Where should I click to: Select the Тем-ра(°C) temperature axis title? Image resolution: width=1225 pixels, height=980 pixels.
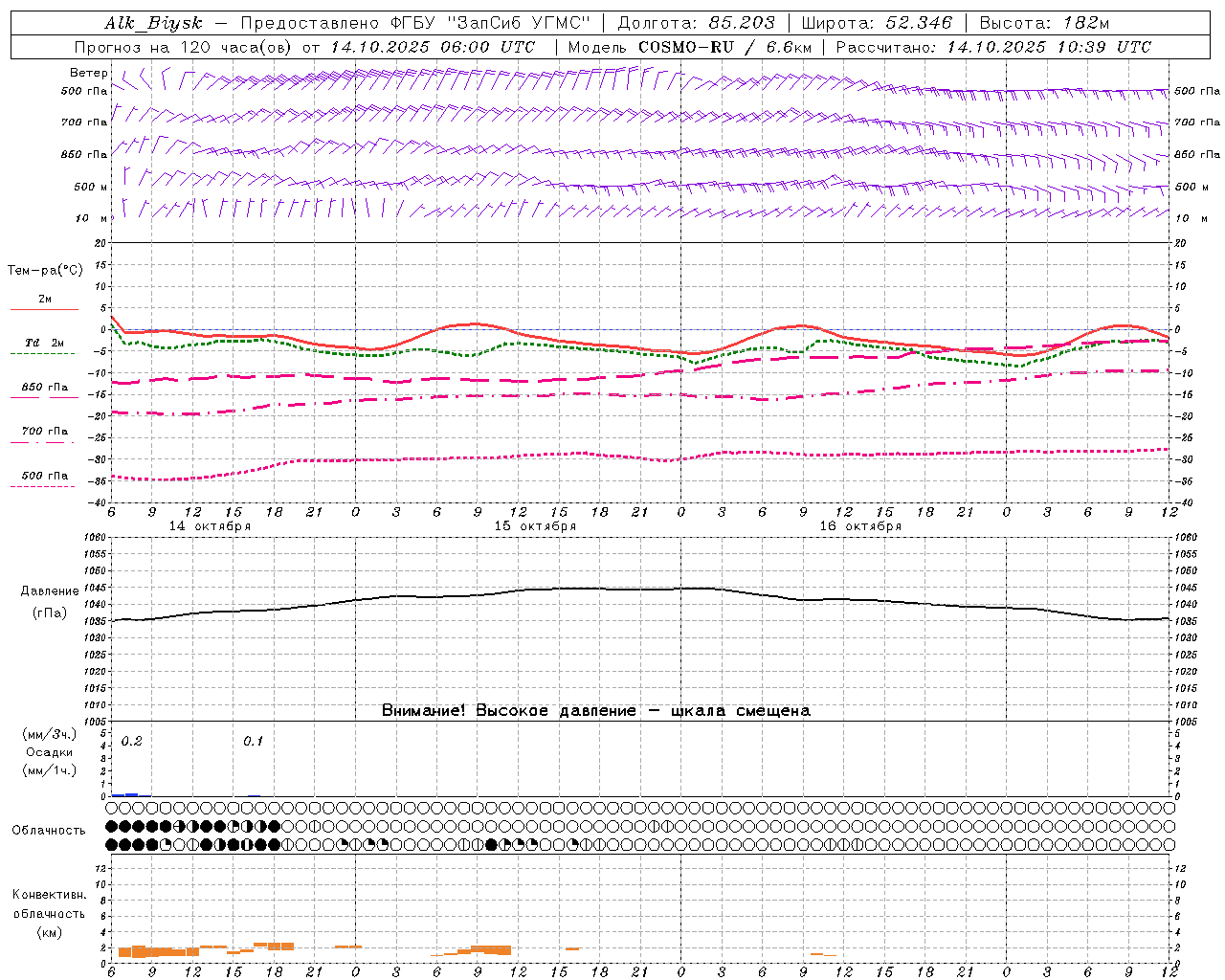tap(45, 271)
